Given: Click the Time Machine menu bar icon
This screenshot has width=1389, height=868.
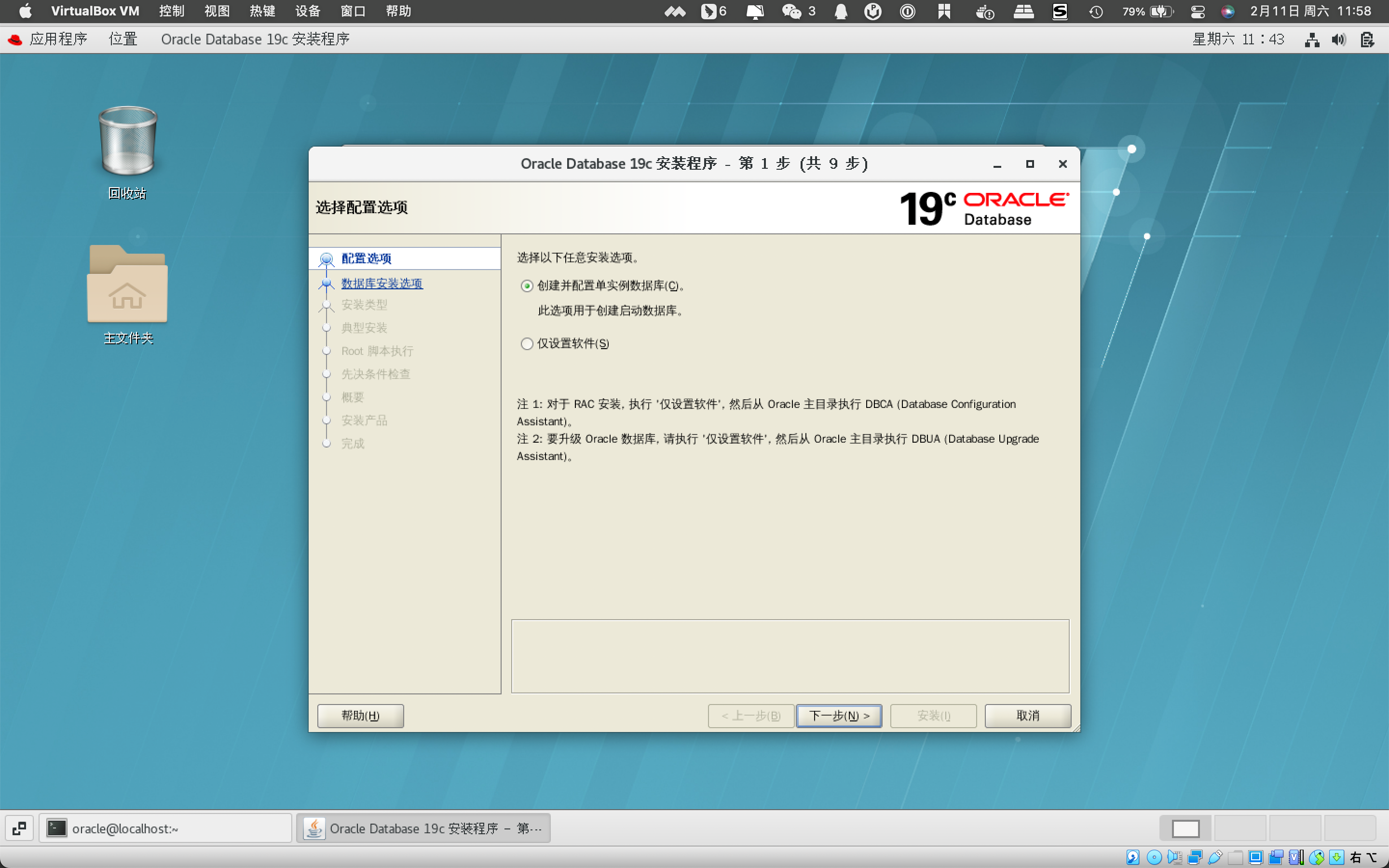Looking at the screenshot, I should 1096,11.
